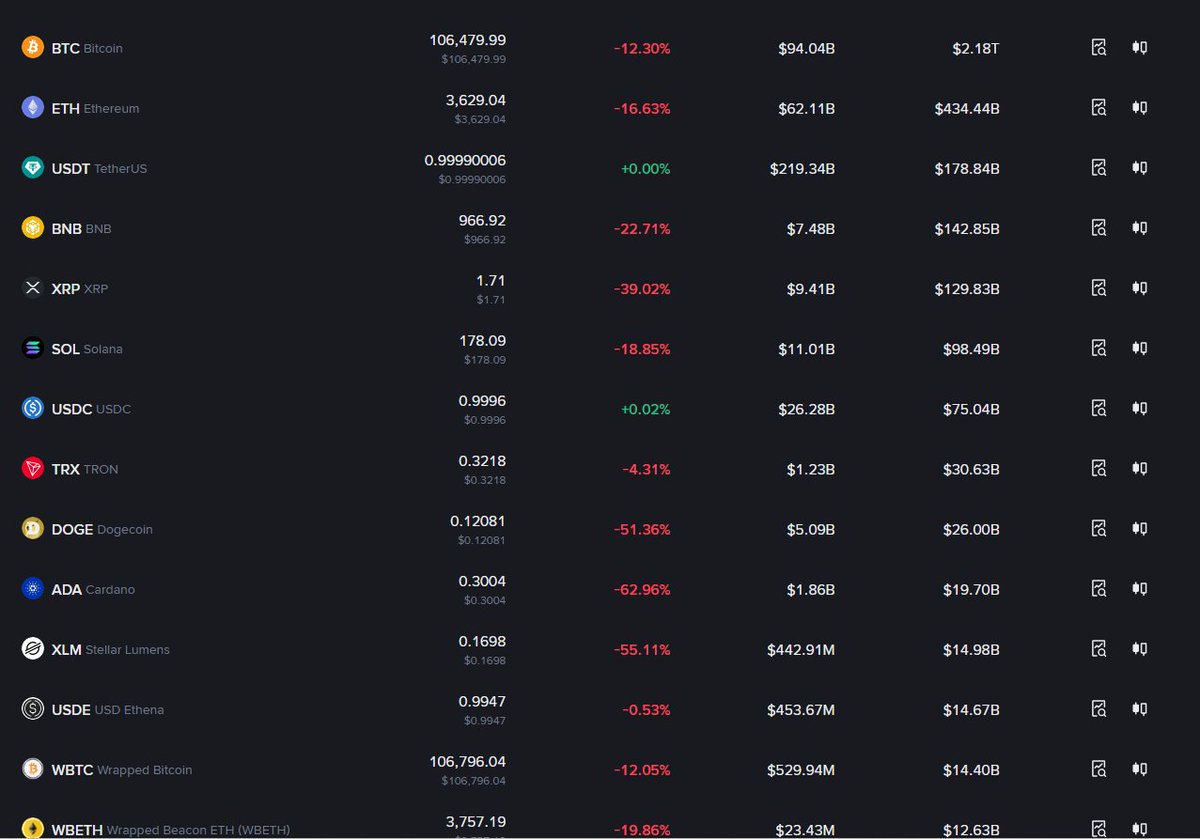Image resolution: width=1200 pixels, height=839 pixels.
Task: Click the candlestick trade icon for USDE
Action: [1139, 709]
